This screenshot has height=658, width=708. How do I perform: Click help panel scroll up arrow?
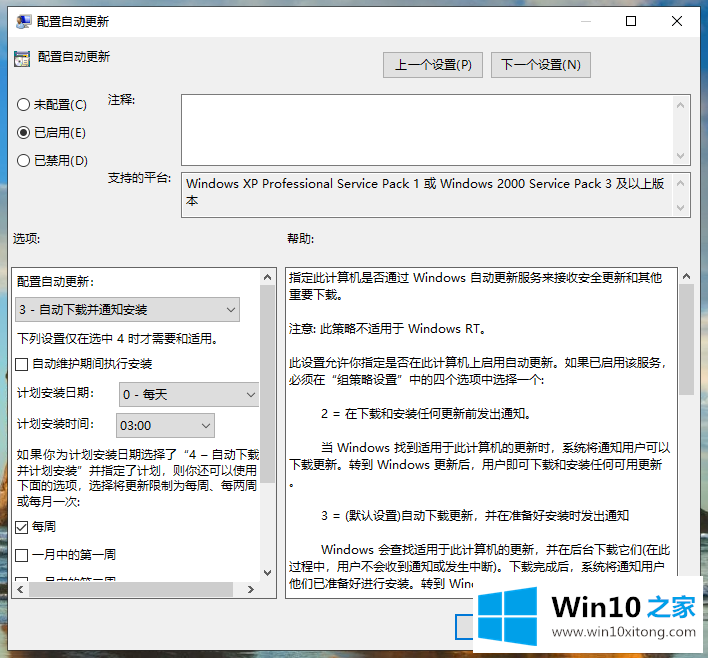point(686,276)
